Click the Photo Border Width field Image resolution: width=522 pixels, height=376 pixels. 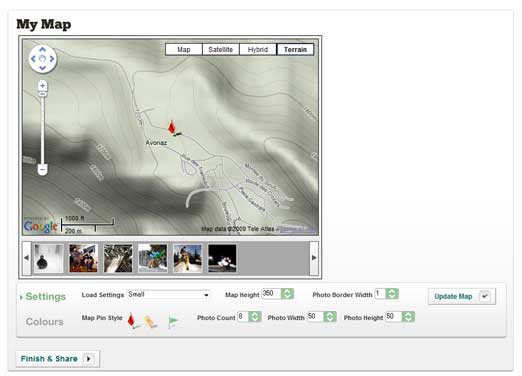(x=380, y=294)
